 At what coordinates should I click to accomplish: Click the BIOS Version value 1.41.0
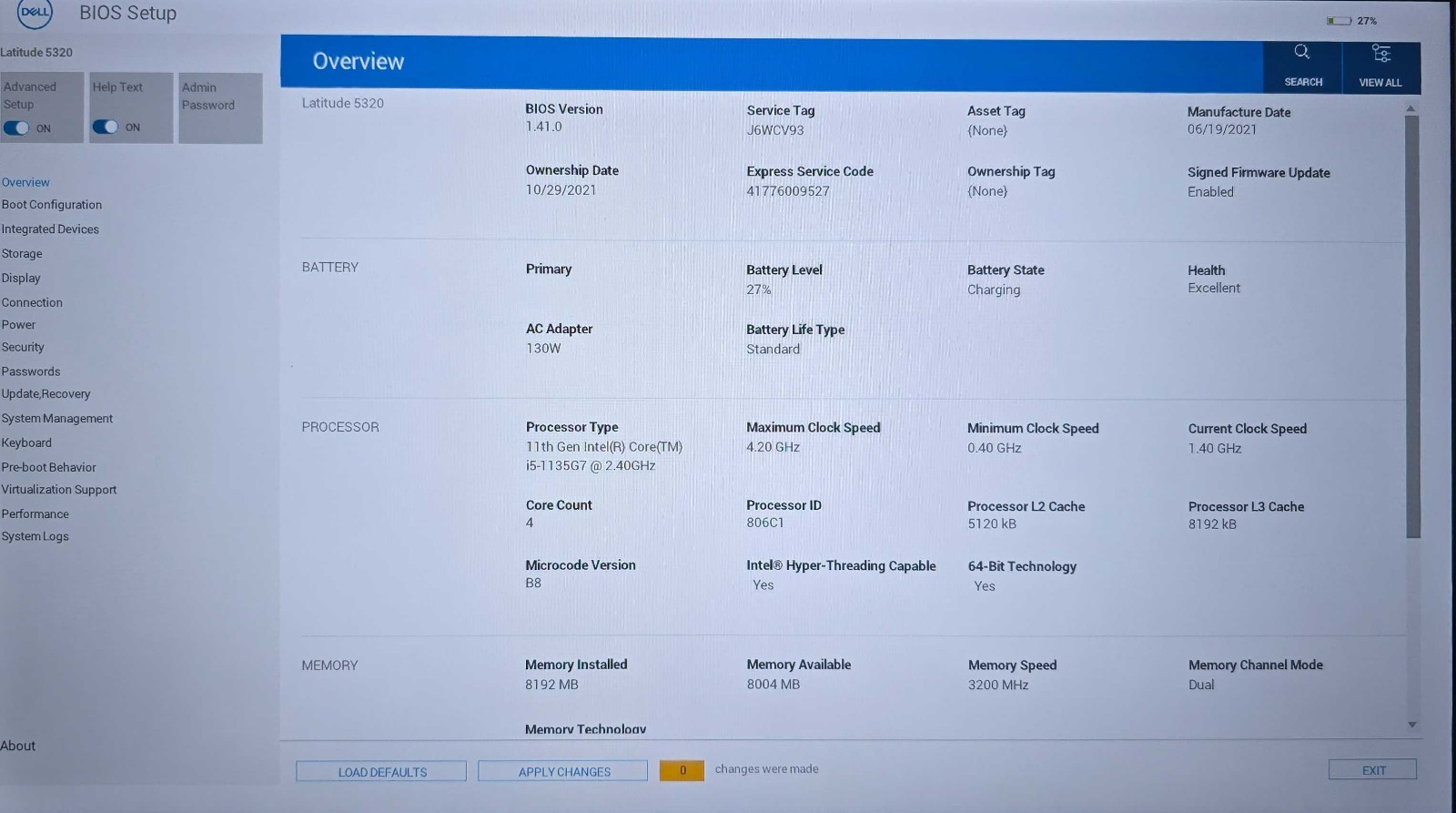tap(543, 127)
